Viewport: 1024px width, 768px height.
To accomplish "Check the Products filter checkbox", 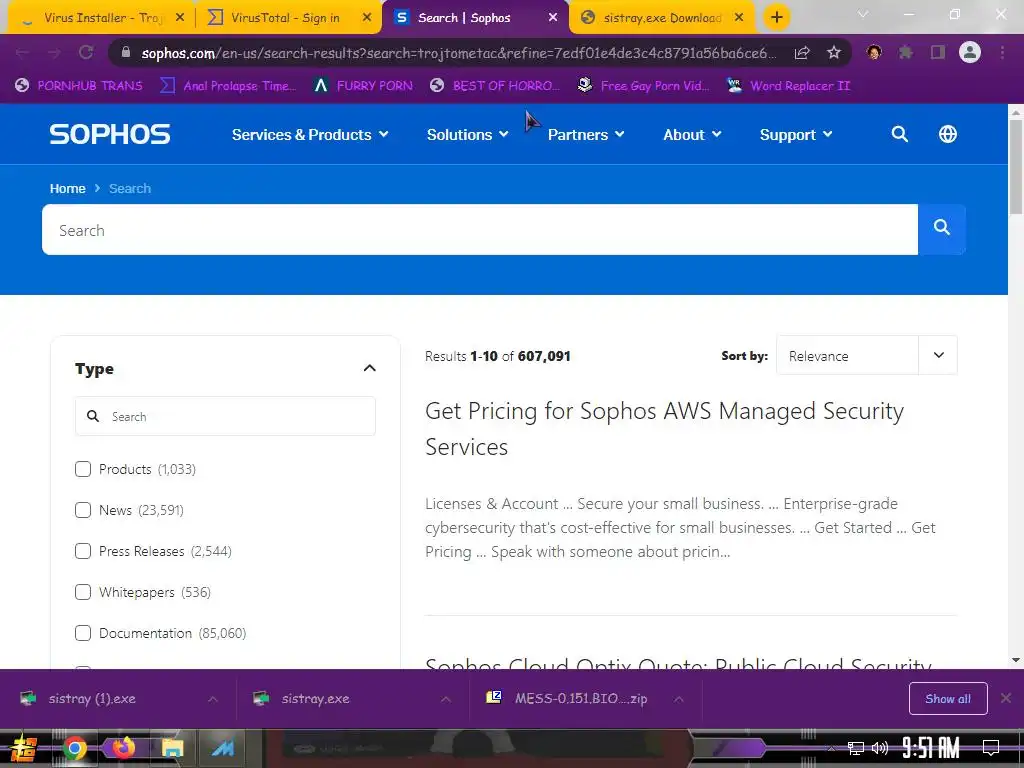I will click(x=83, y=469).
